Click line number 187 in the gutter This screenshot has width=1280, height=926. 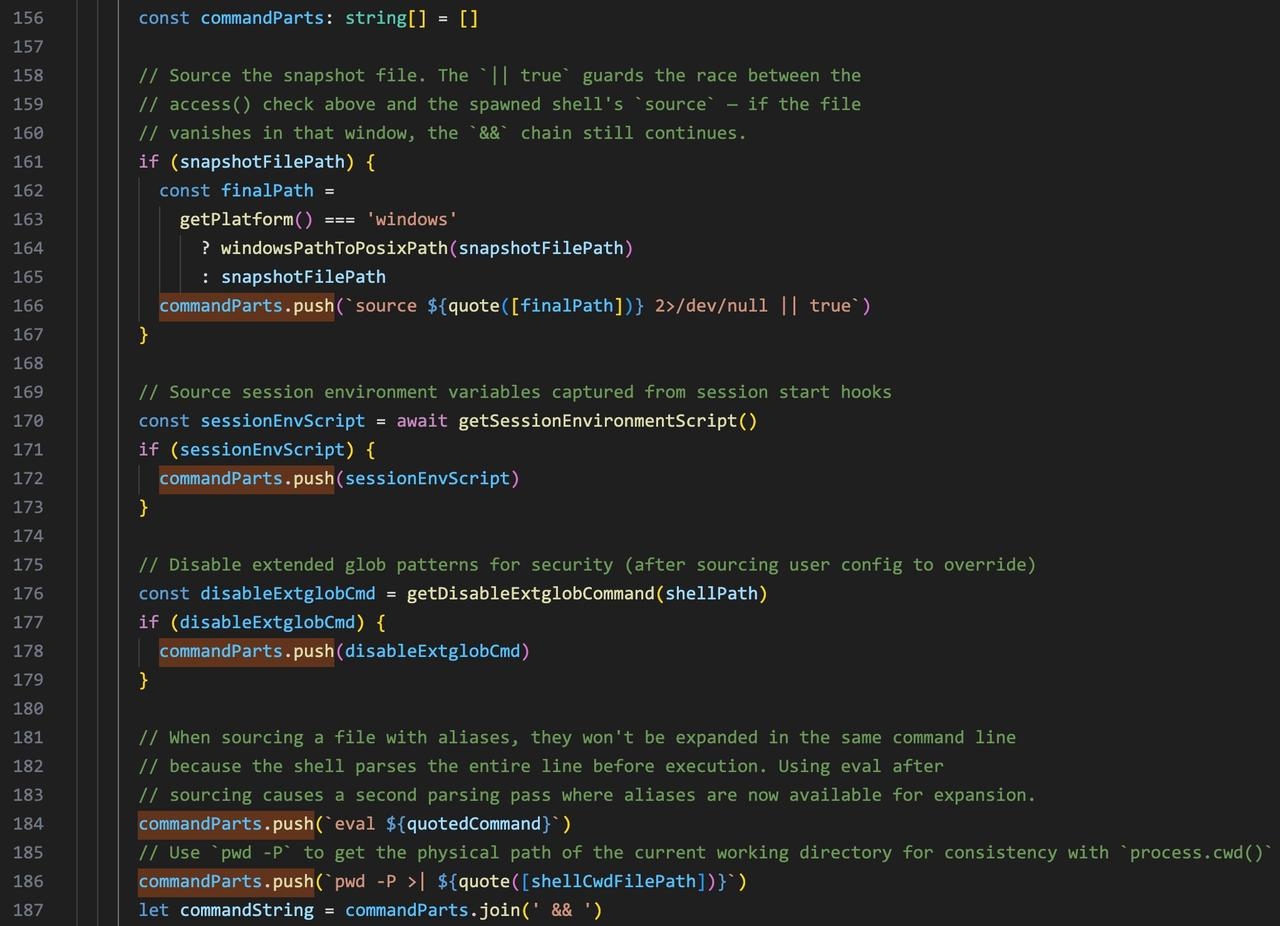pyautogui.click(x=28, y=910)
